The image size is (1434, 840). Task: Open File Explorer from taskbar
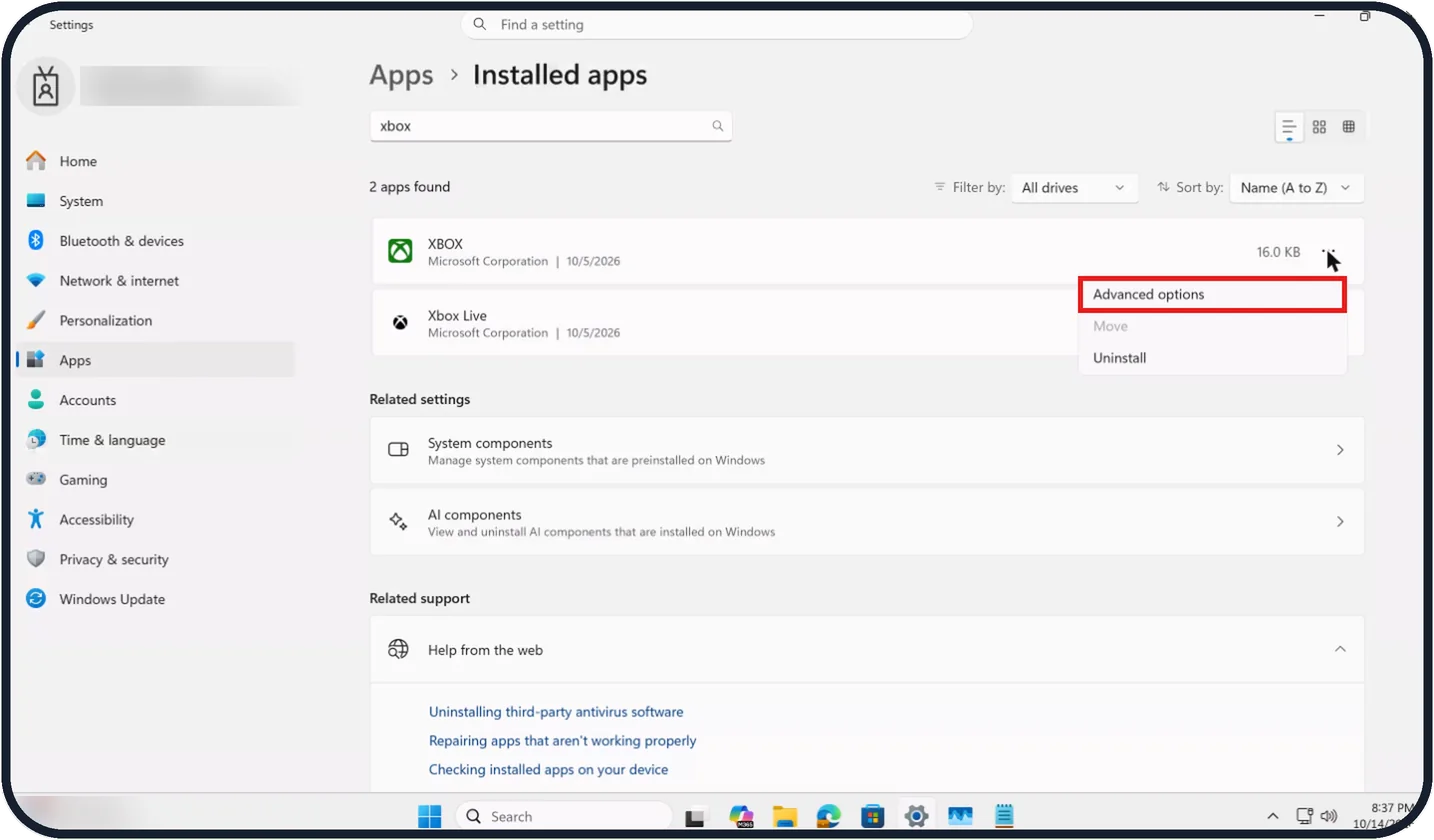pyautogui.click(x=784, y=816)
